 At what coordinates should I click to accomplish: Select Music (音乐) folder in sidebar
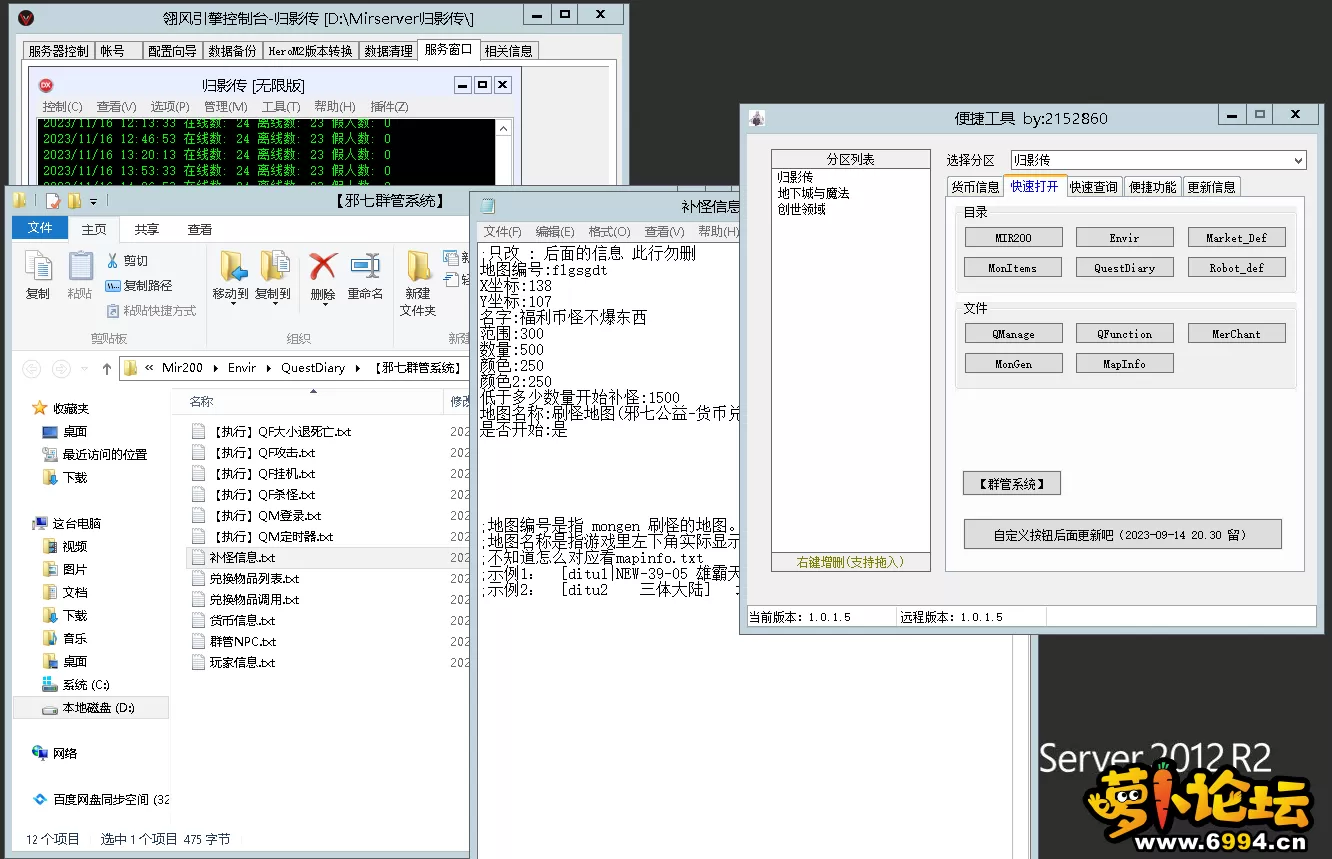pos(65,638)
